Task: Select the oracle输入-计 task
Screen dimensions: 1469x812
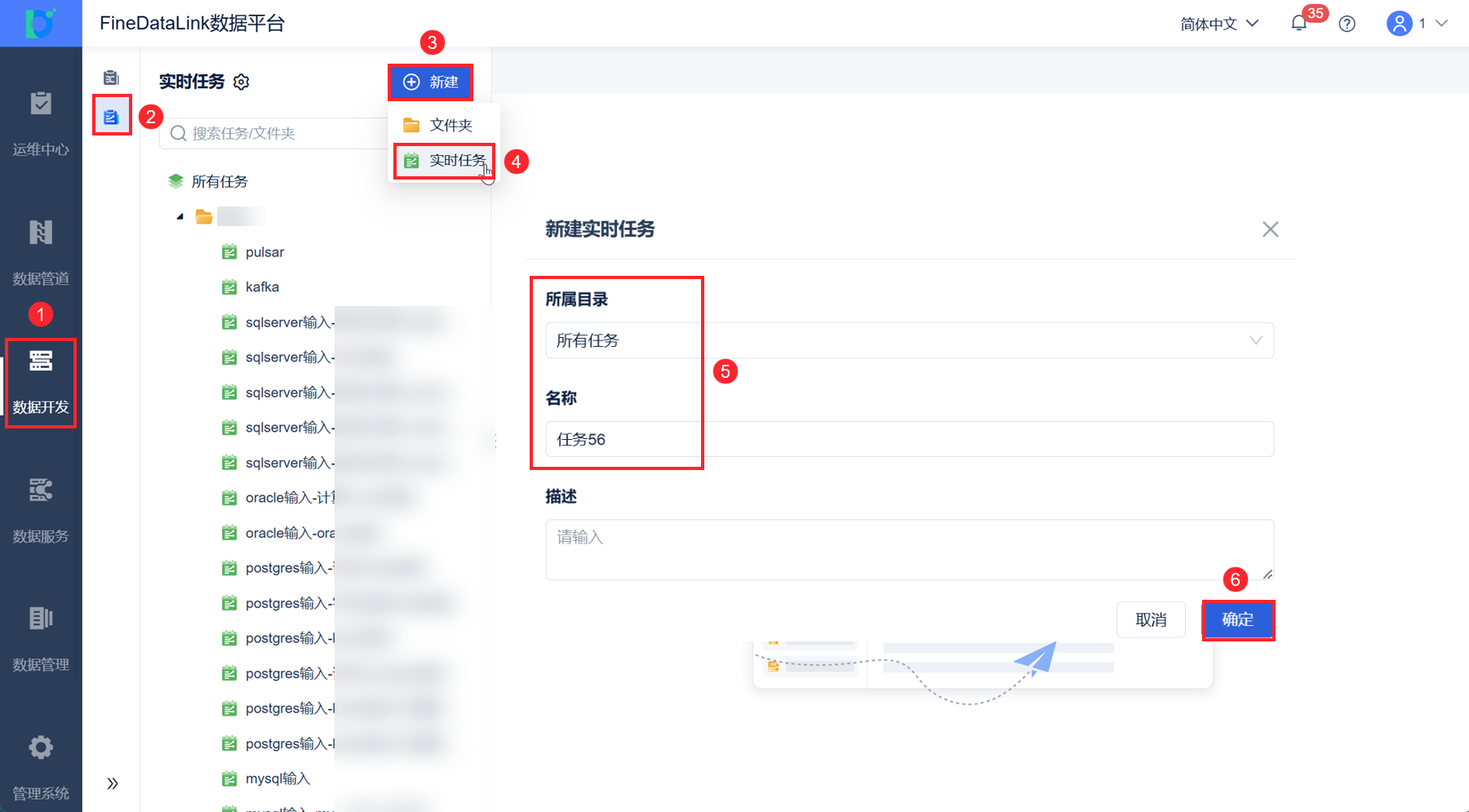Action: point(290,498)
